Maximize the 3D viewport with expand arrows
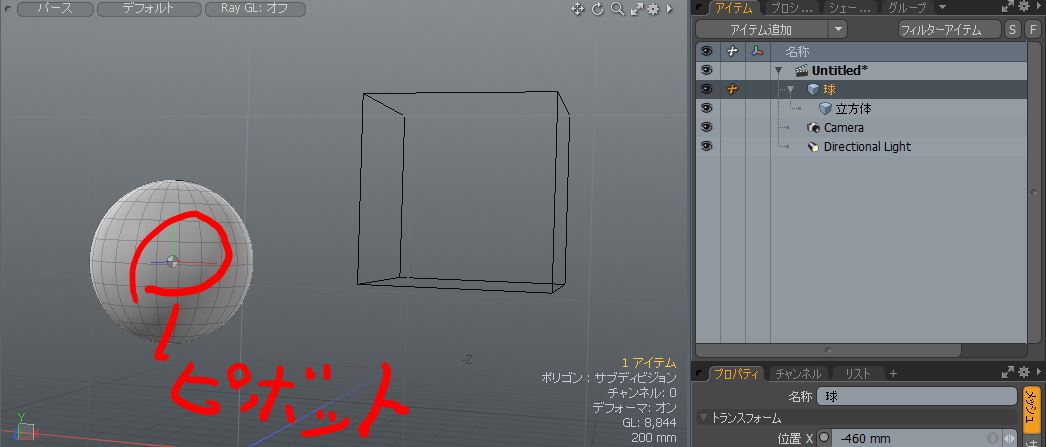1046x447 pixels. tap(636, 9)
